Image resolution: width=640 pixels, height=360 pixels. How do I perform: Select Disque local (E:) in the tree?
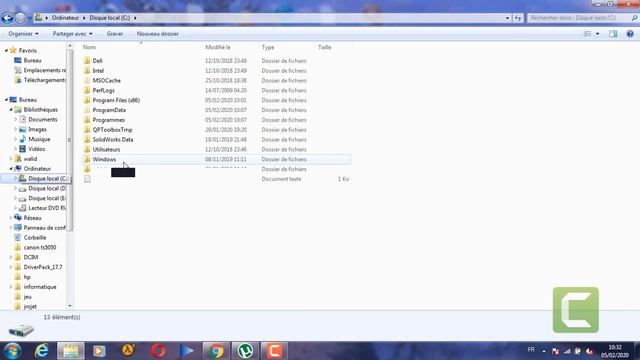tap(47, 198)
